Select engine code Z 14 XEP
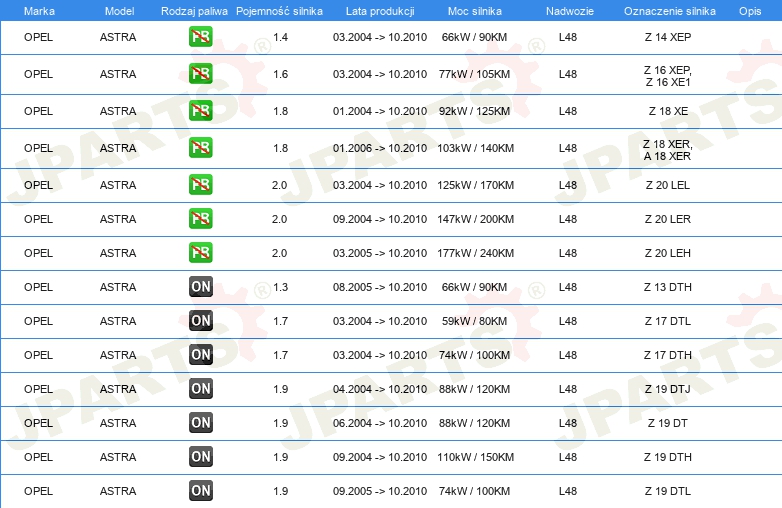Viewport: 782px width, 508px height. pyautogui.click(x=668, y=37)
